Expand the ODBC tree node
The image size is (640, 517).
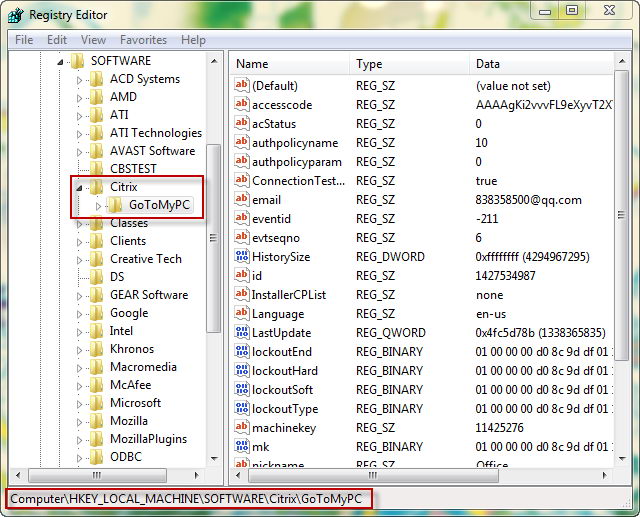coord(79,457)
